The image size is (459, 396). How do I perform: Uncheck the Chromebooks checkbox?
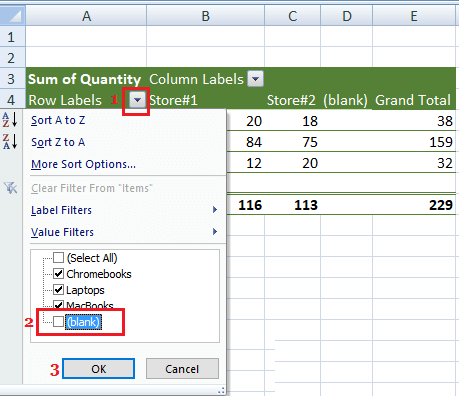click(59, 274)
